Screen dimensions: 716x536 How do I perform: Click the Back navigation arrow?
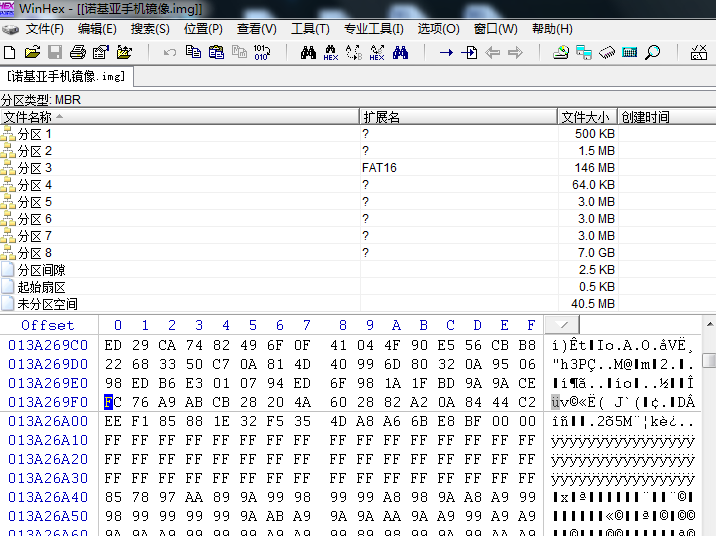tap(492, 53)
